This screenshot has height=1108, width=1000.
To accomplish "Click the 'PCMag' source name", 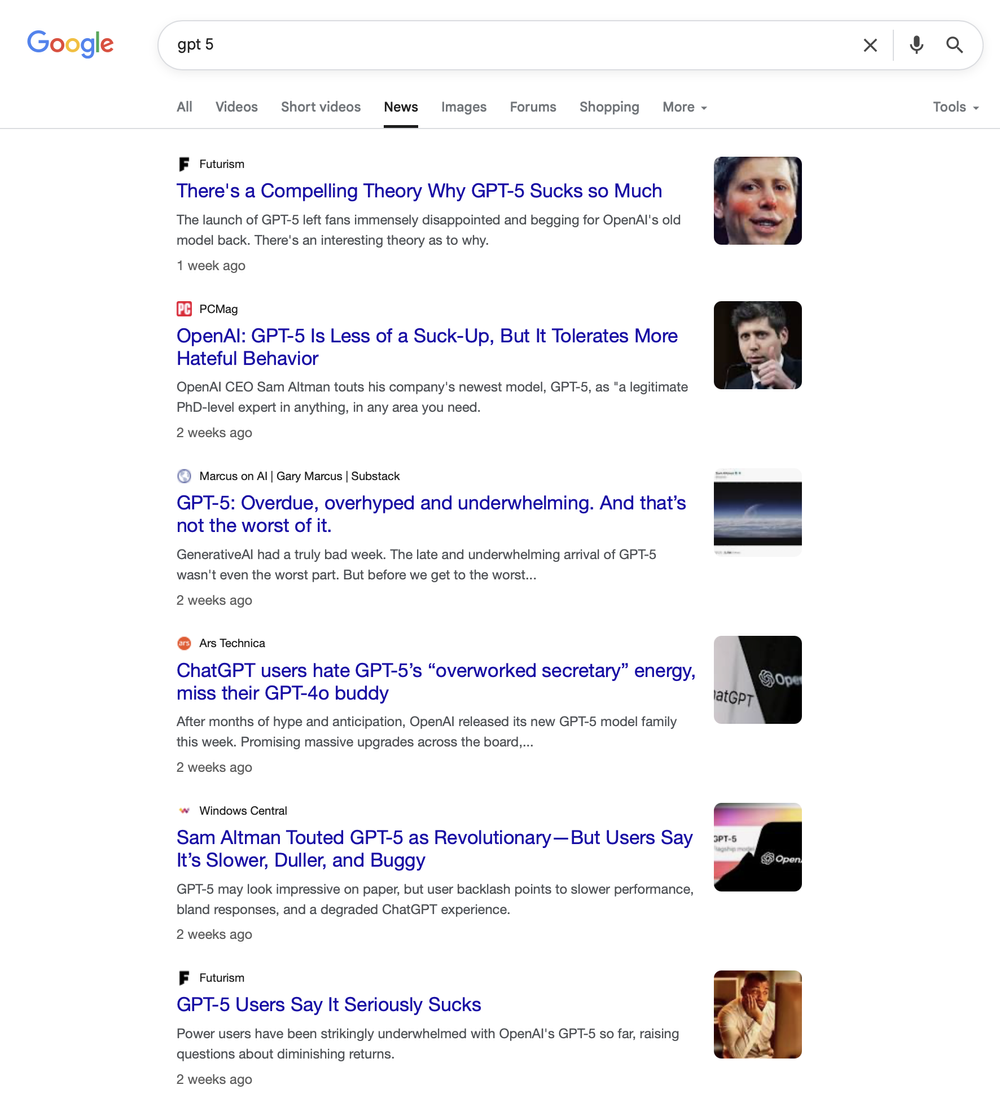I will (218, 309).
